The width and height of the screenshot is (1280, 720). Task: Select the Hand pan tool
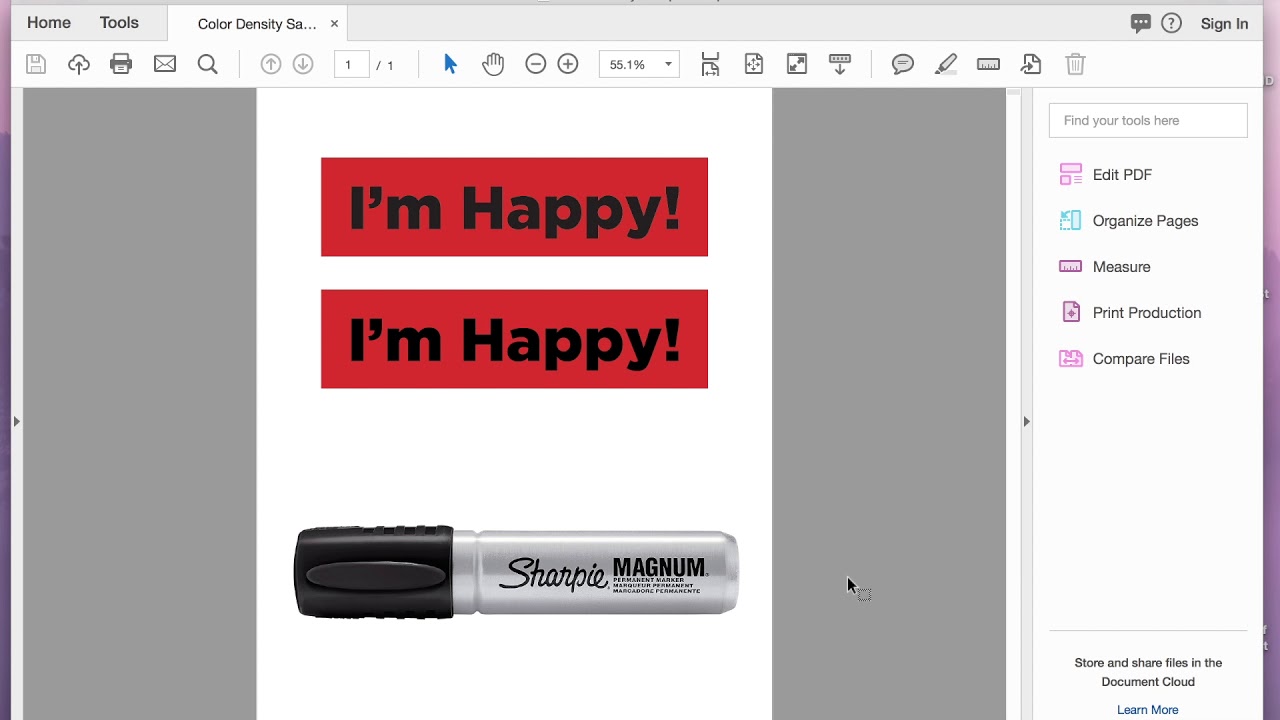coord(493,64)
